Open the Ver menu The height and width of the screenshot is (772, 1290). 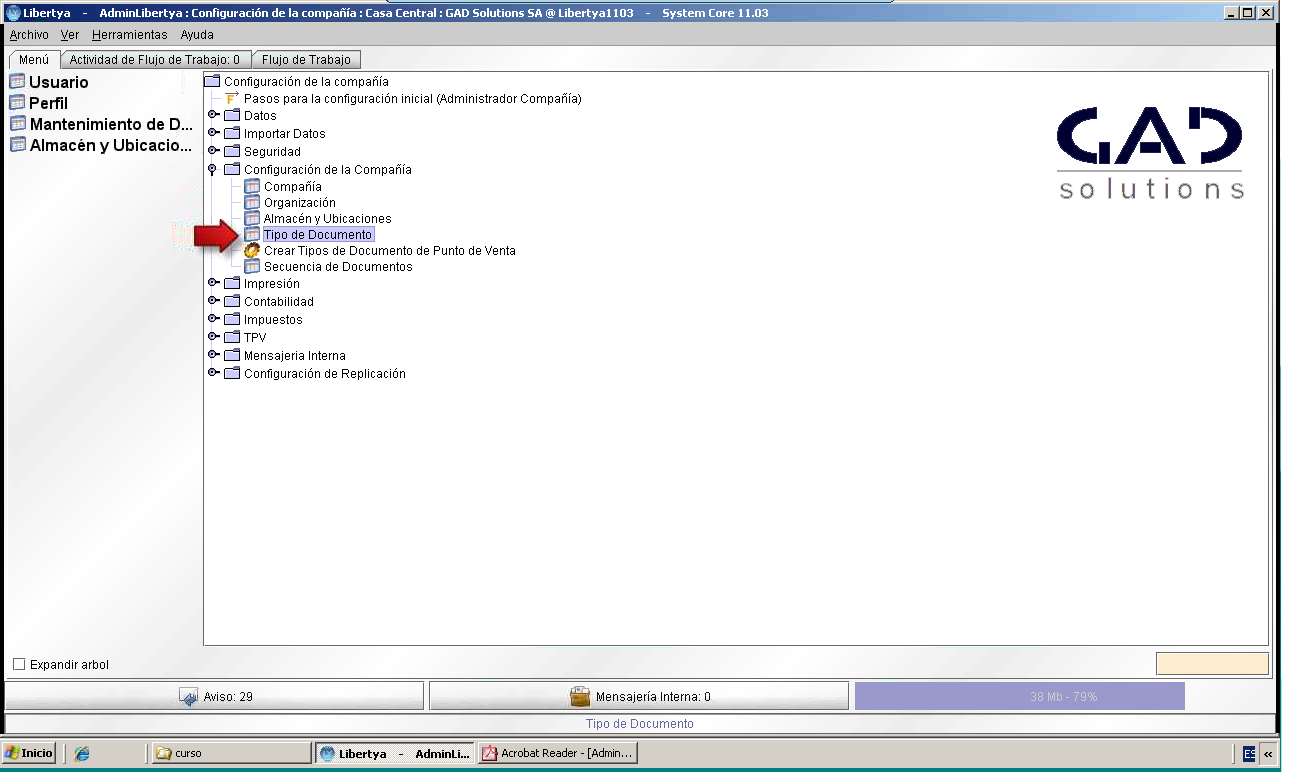pyautogui.click(x=70, y=34)
